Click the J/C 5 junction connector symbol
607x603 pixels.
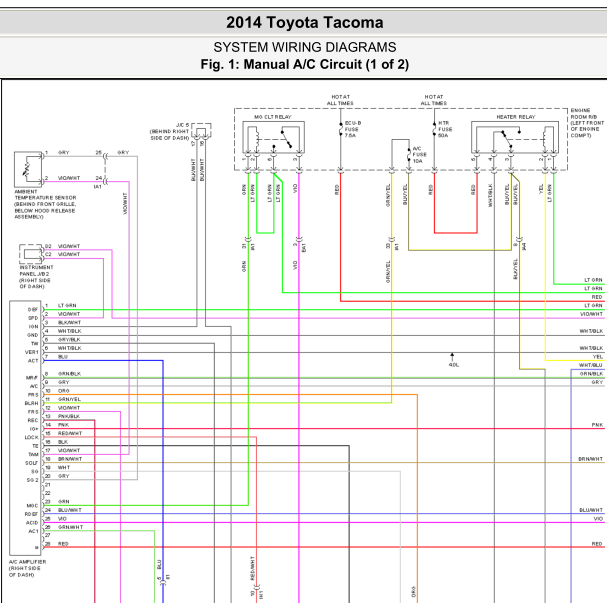tap(201, 131)
